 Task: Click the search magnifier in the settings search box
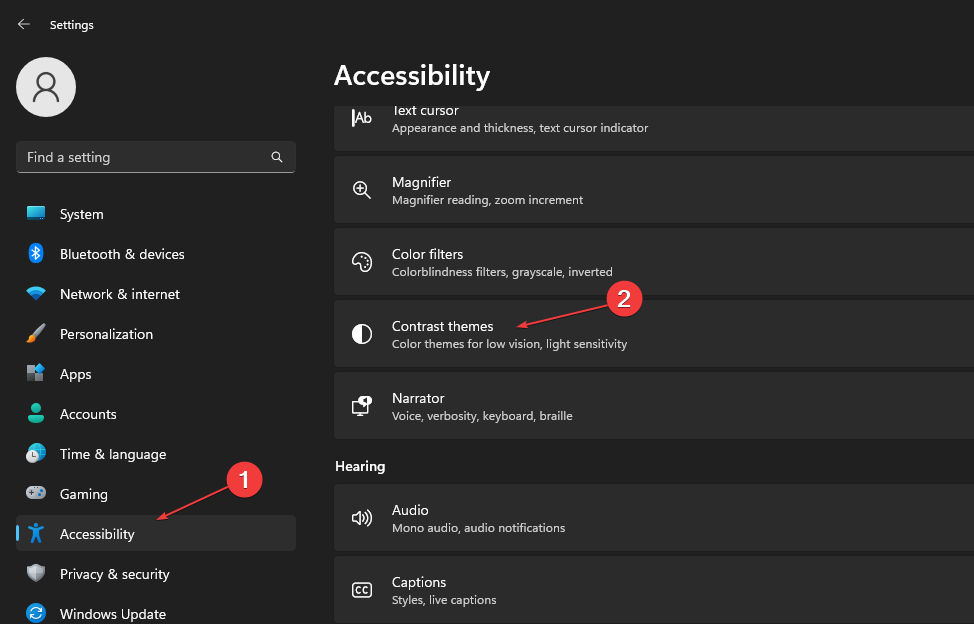tap(276, 157)
